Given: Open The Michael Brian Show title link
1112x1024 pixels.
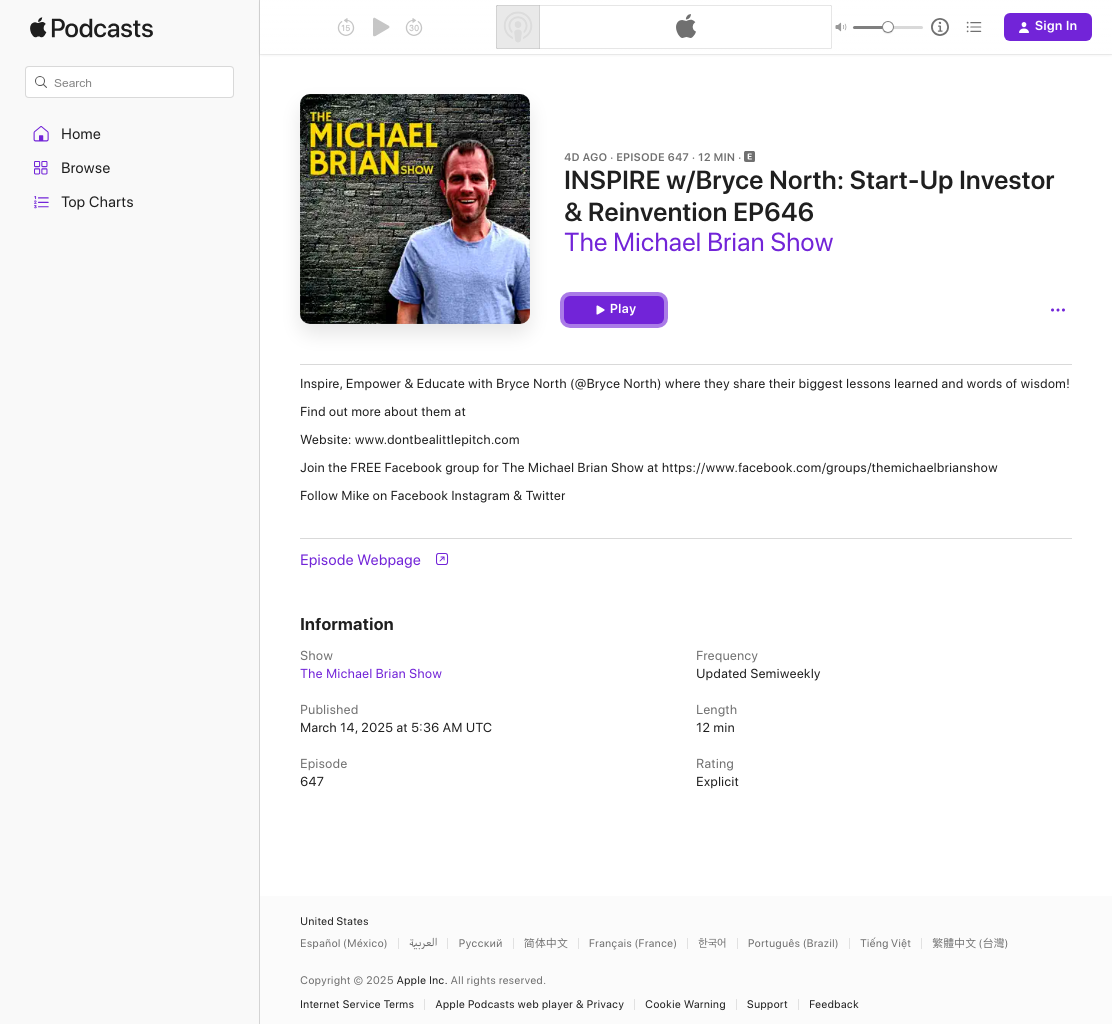Looking at the screenshot, I should pyautogui.click(x=698, y=243).
